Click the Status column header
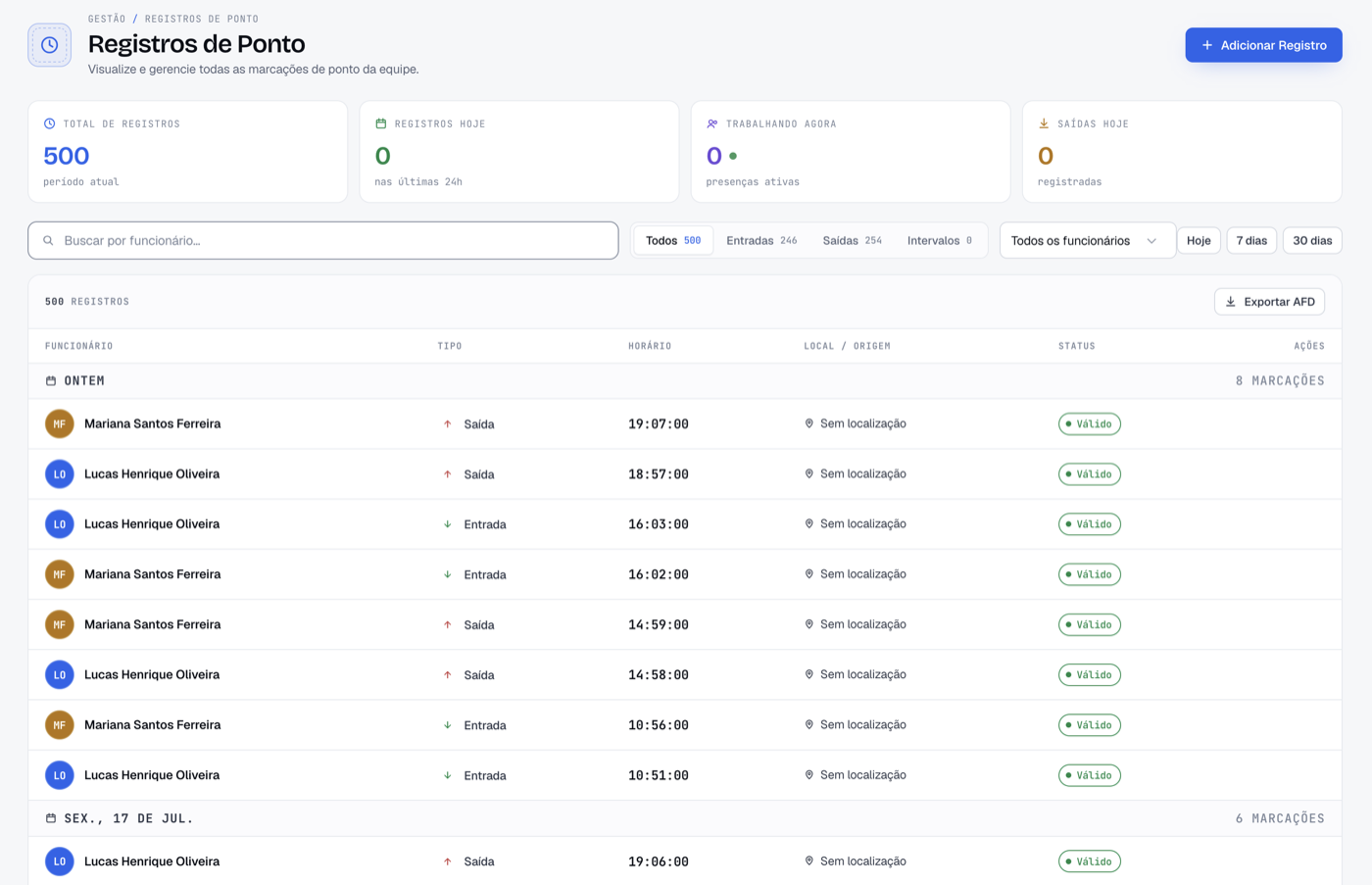Viewport: 1372px width, 885px height. pyautogui.click(x=1077, y=346)
